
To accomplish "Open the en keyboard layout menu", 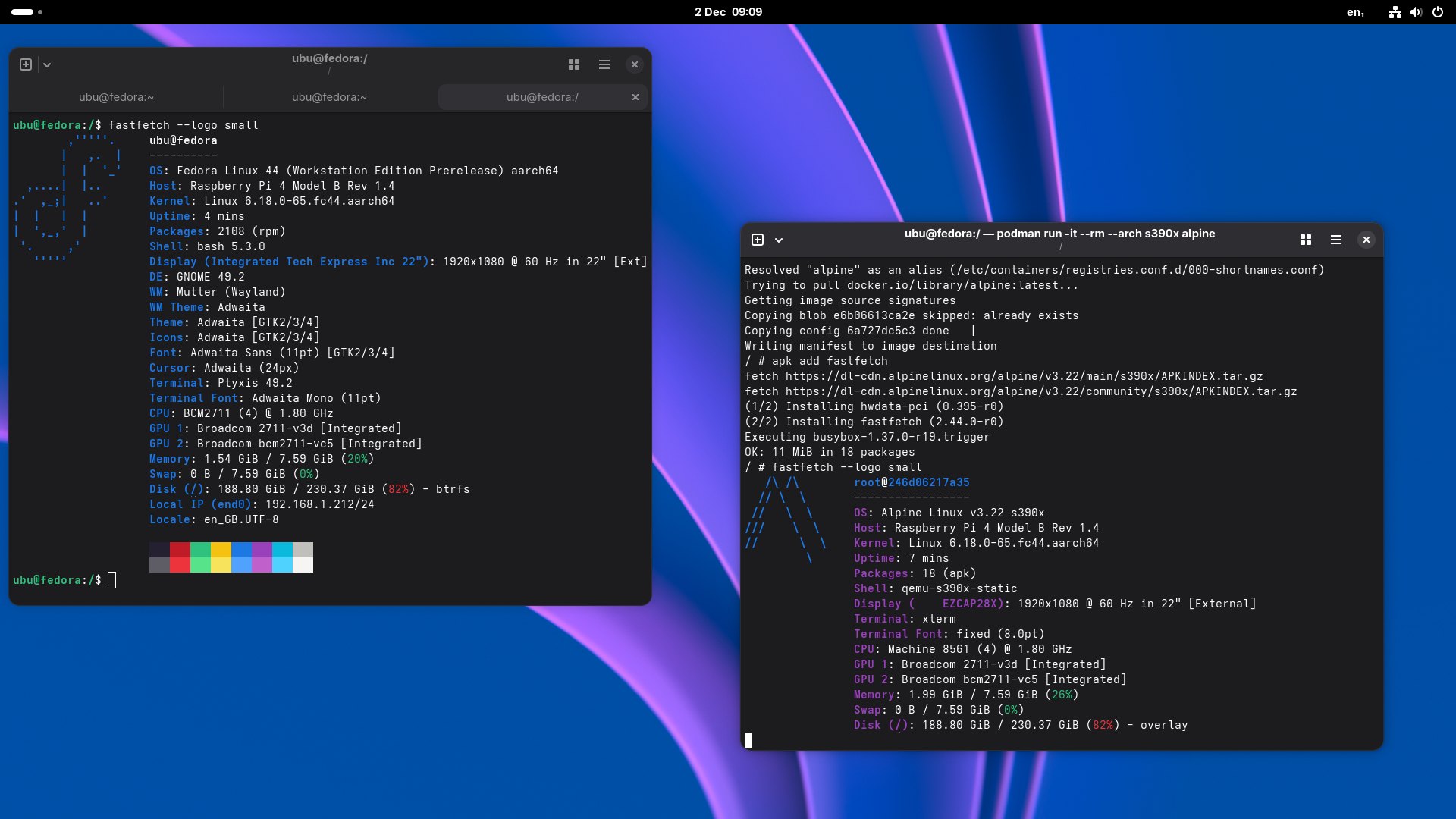I will point(1356,12).
